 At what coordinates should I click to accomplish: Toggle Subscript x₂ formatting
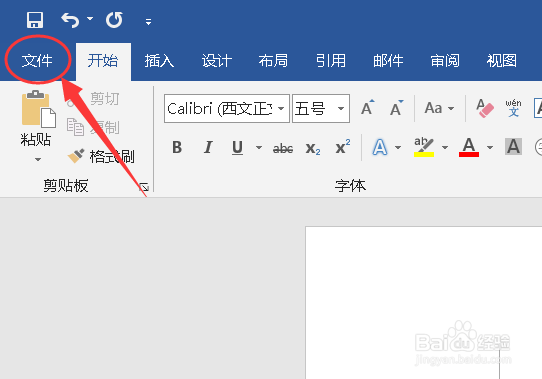313,148
